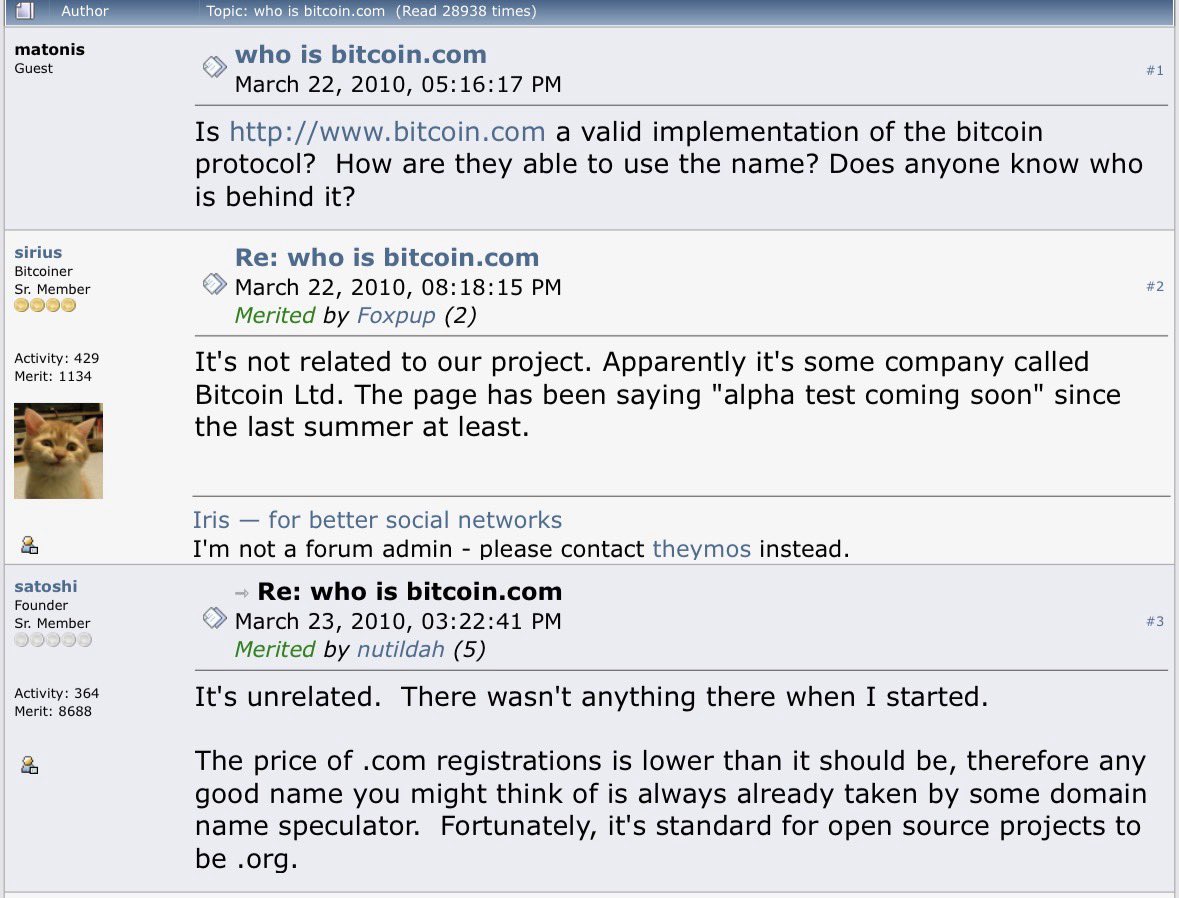
Task: Open sirius kitten avatar image
Action: [58, 450]
